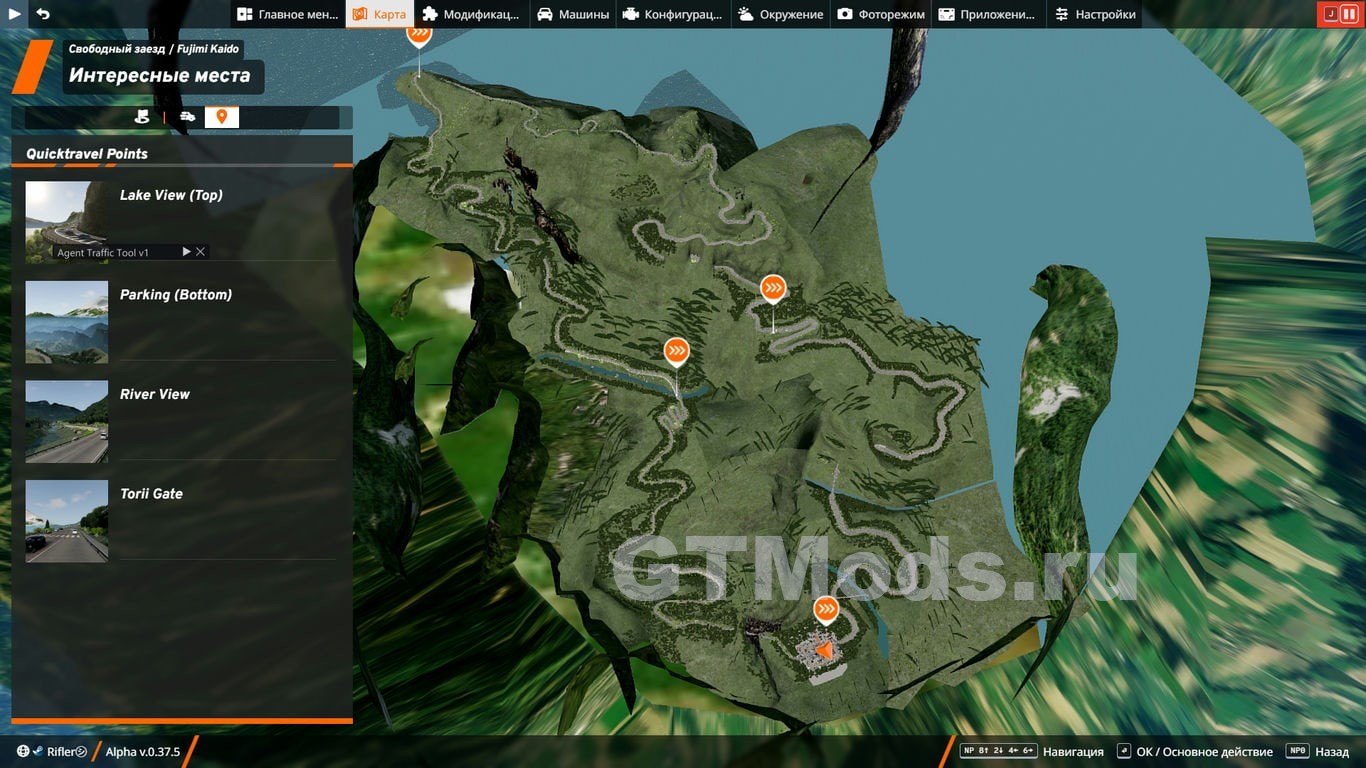Select the location pin filter icon
The image size is (1366, 768).
[222, 117]
